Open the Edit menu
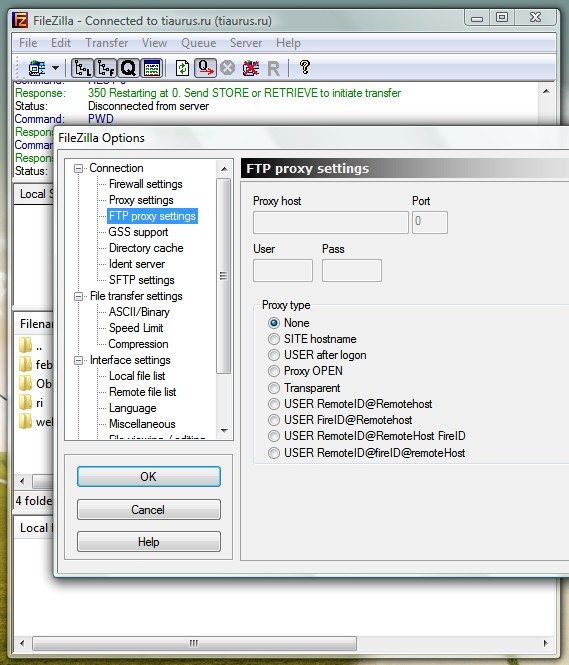 click(61, 43)
